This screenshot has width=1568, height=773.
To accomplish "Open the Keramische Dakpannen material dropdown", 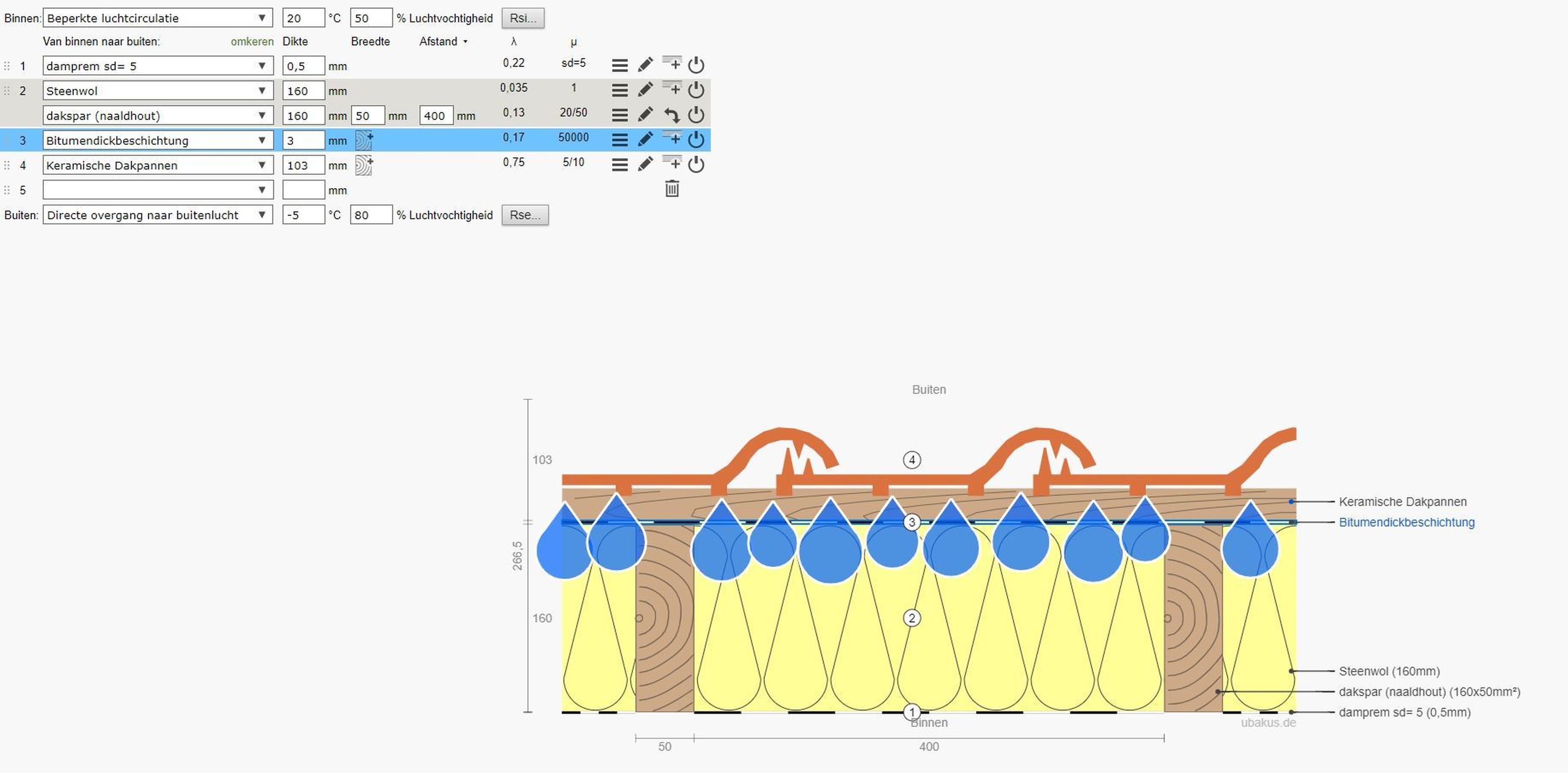I will (x=158, y=165).
